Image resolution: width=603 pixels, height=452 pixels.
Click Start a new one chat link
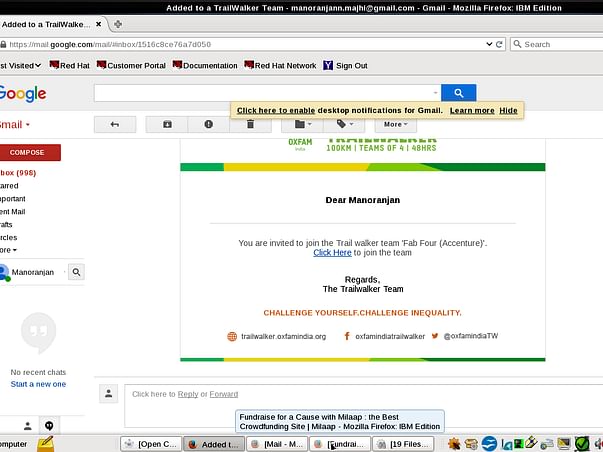(38, 384)
